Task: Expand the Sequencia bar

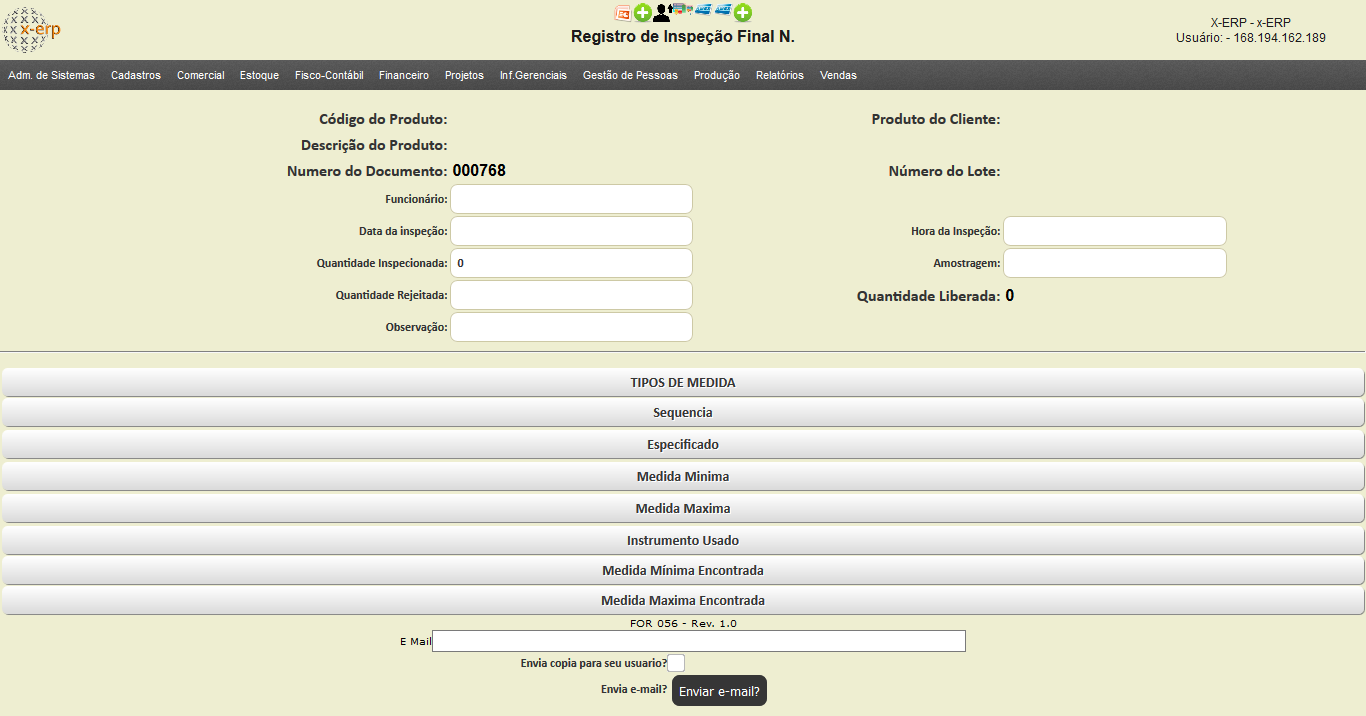Action: coord(683,412)
